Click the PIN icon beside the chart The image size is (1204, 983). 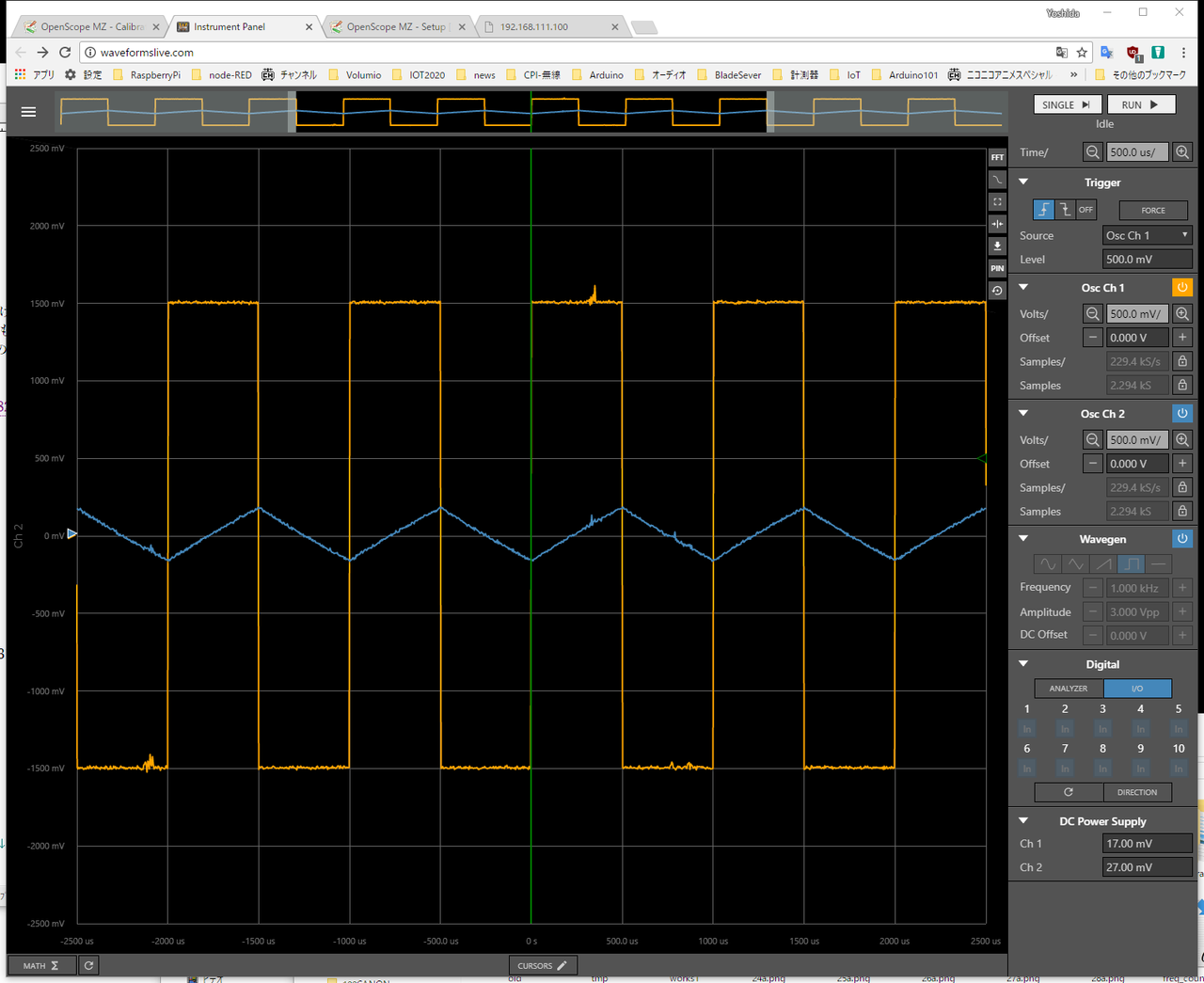point(997,268)
